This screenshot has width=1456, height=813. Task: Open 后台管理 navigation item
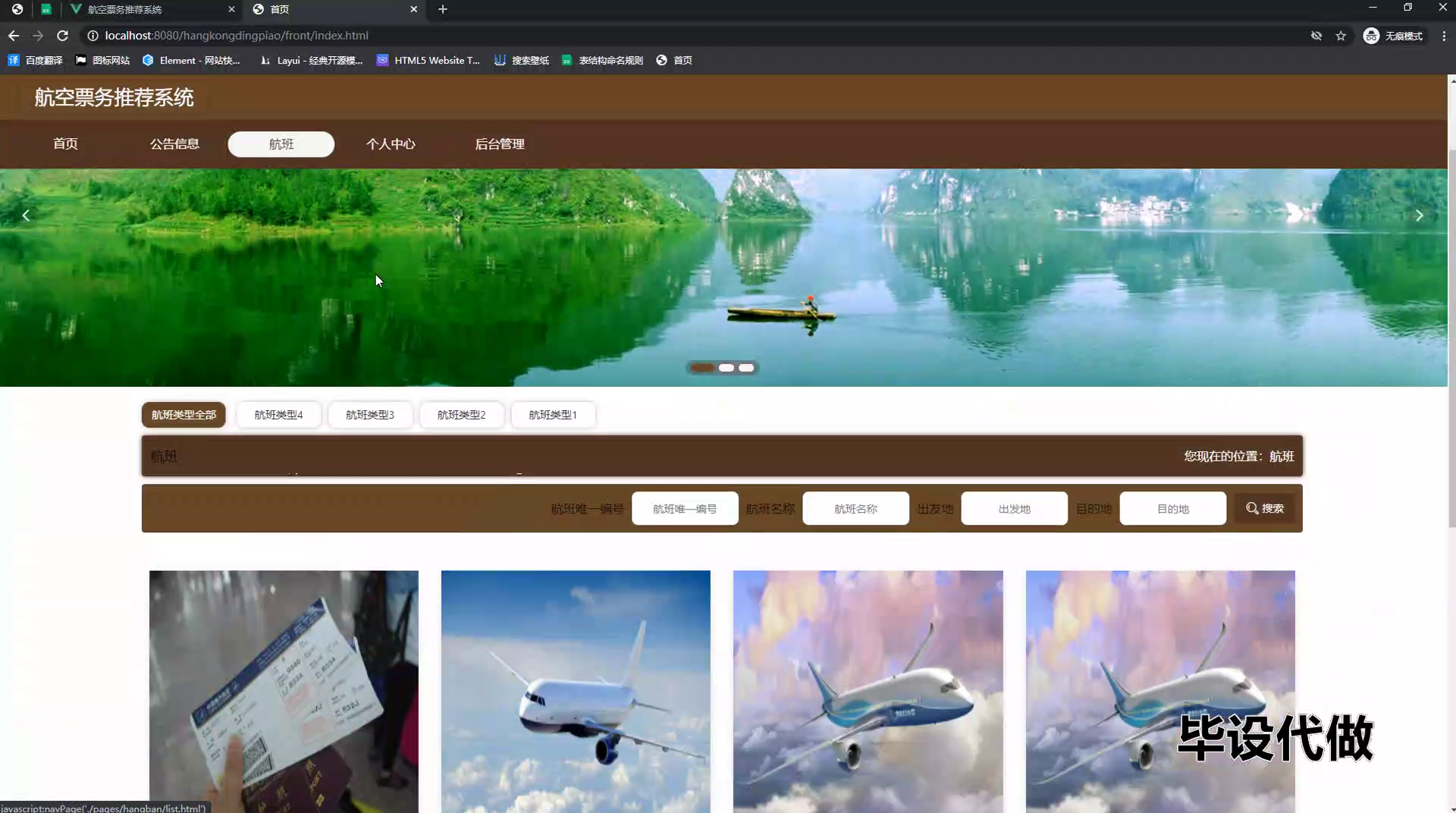500,144
